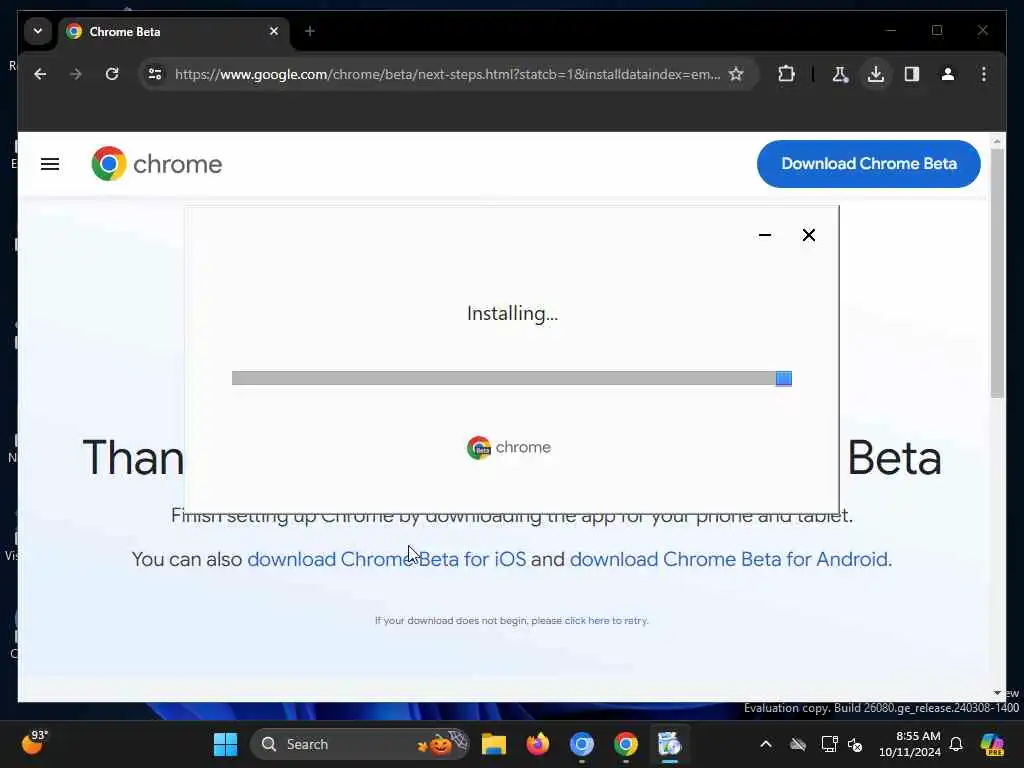Image resolution: width=1024 pixels, height=768 pixels.
Task: Open File Explorer from the taskbar
Action: tap(494, 744)
